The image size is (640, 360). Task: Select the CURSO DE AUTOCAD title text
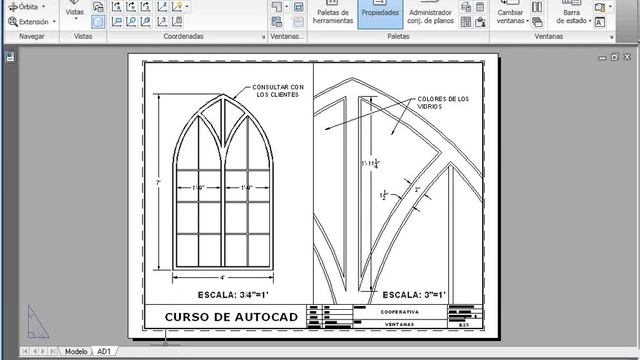click(x=231, y=317)
